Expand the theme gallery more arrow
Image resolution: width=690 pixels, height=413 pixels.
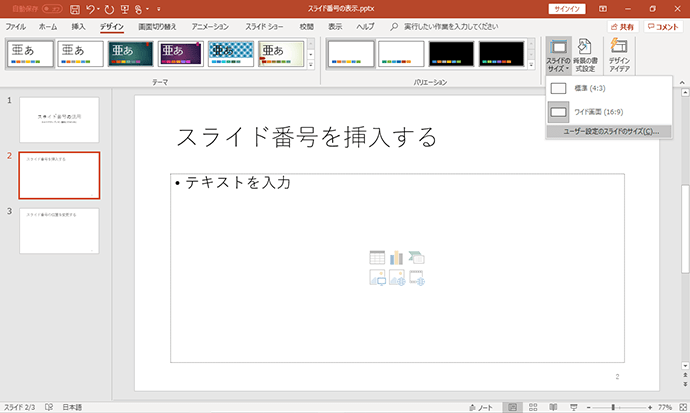[x=311, y=65]
